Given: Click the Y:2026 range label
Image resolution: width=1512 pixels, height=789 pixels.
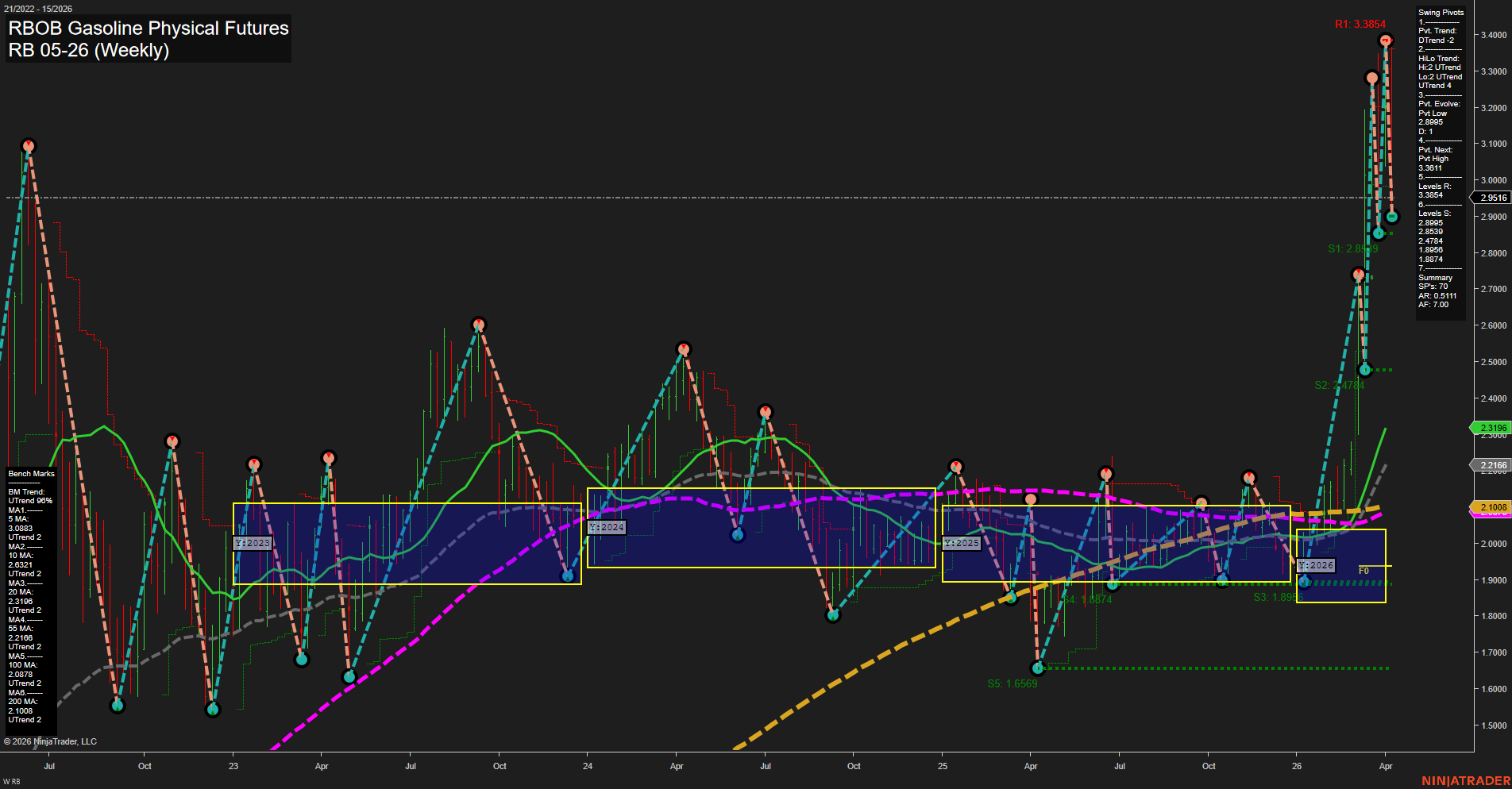Looking at the screenshot, I should 1316,566.
